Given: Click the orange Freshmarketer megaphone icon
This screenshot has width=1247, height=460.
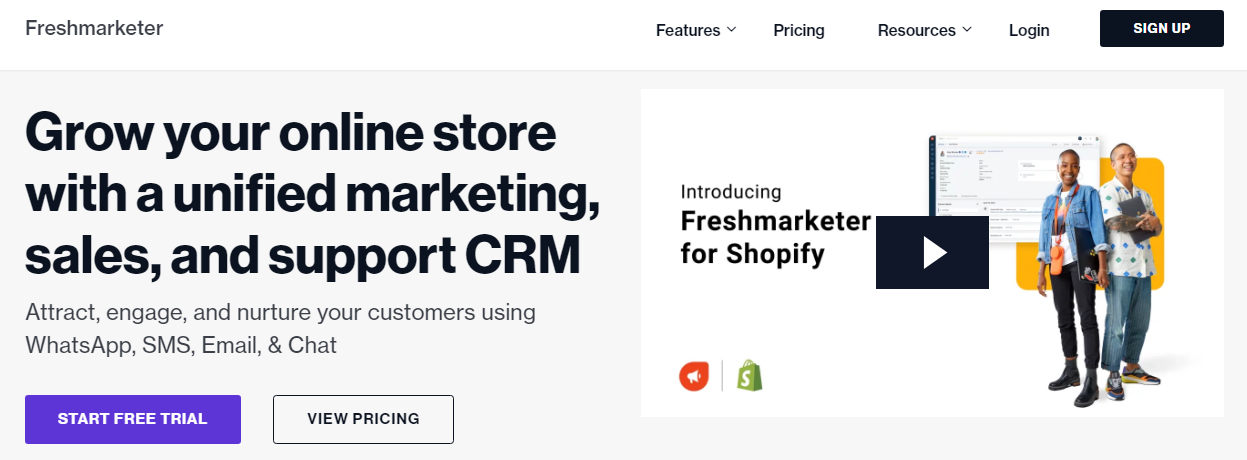Looking at the screenshot, I should (694, 376).
